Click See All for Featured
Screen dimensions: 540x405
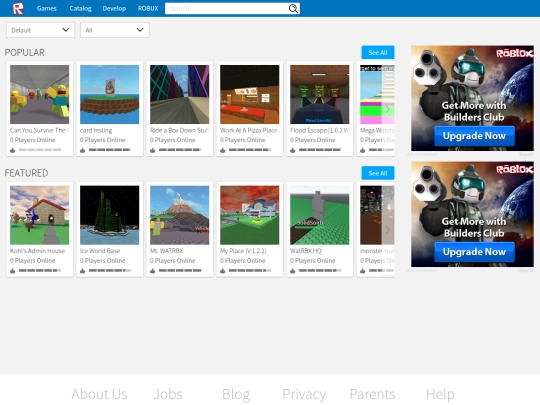pyautogui.click(x=378, y=173)
